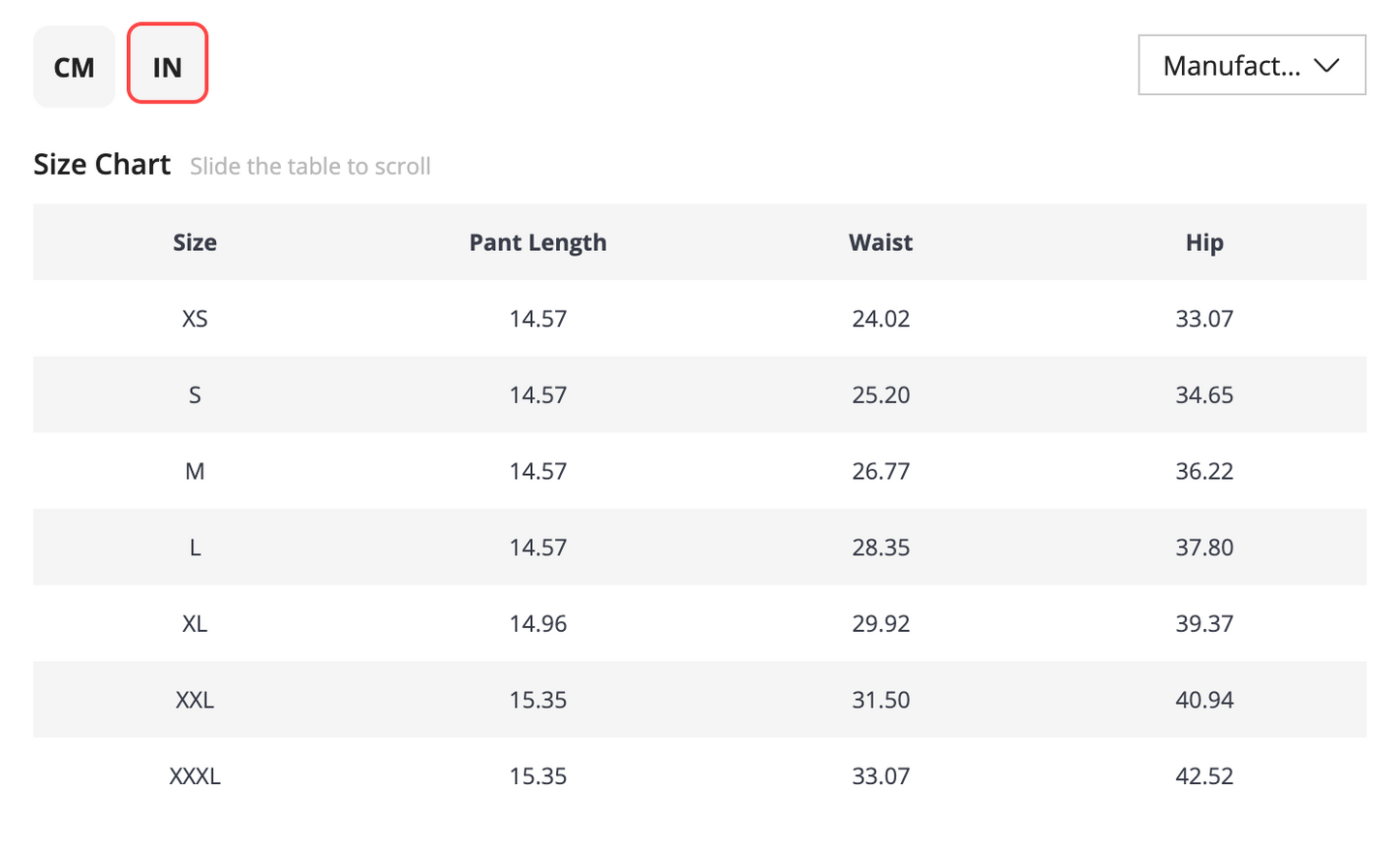Viewport: 1400px width, 850px height.
Task: Select the XXXL size row label
Action: [195, 776]
